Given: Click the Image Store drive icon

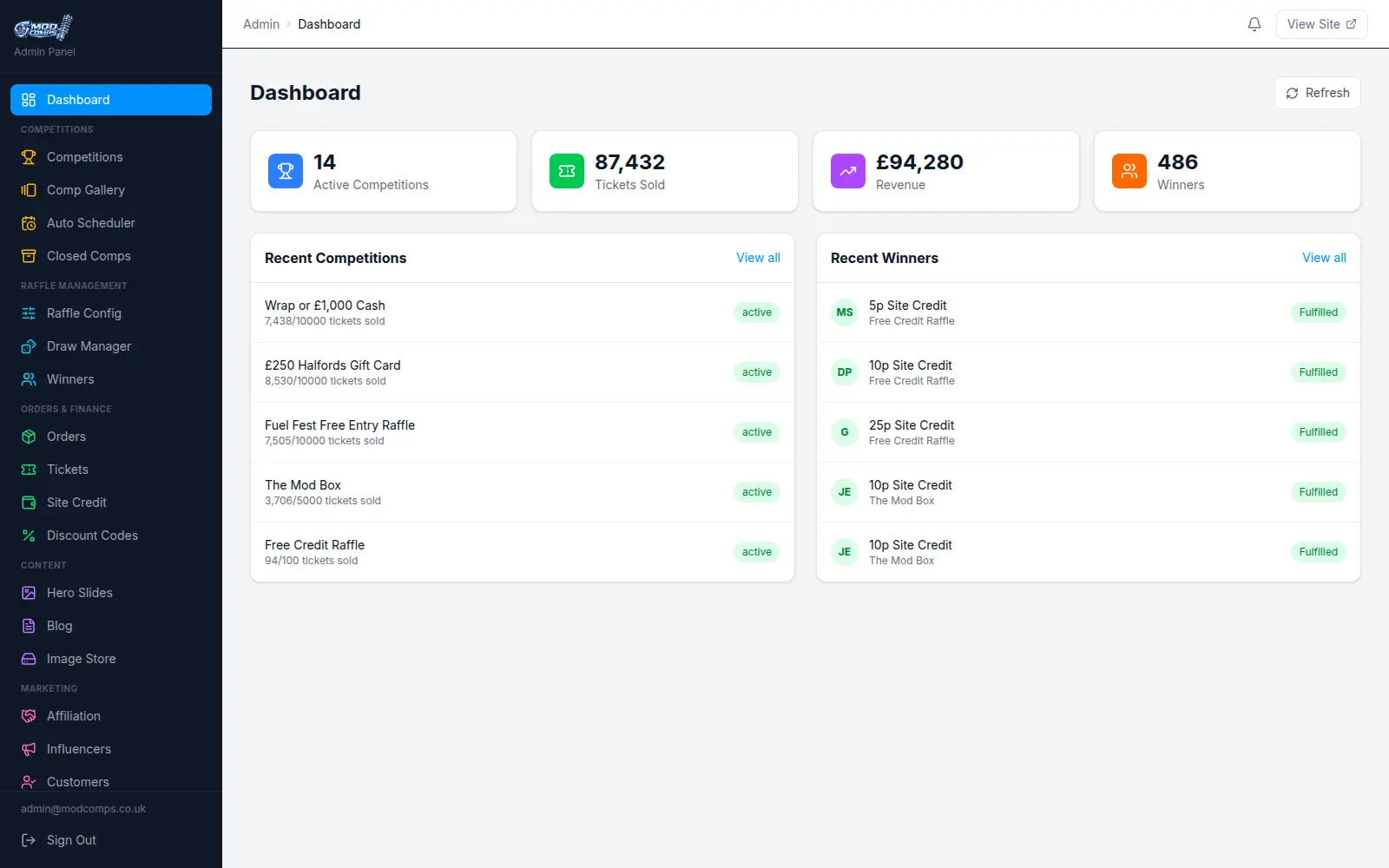Looking at the screenshot, I should point(29,659).
